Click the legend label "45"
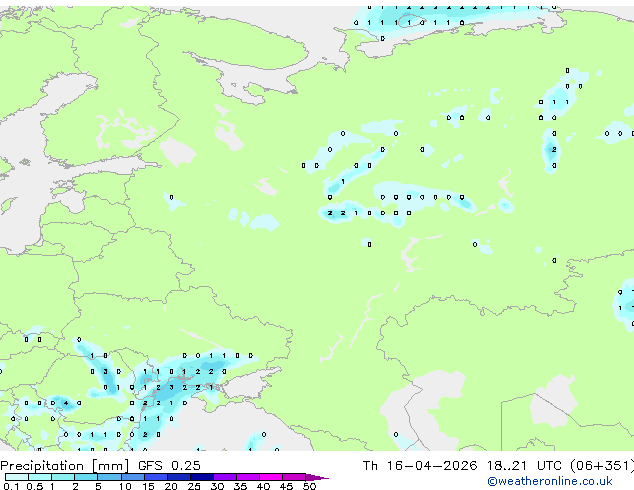 (286, 486)
